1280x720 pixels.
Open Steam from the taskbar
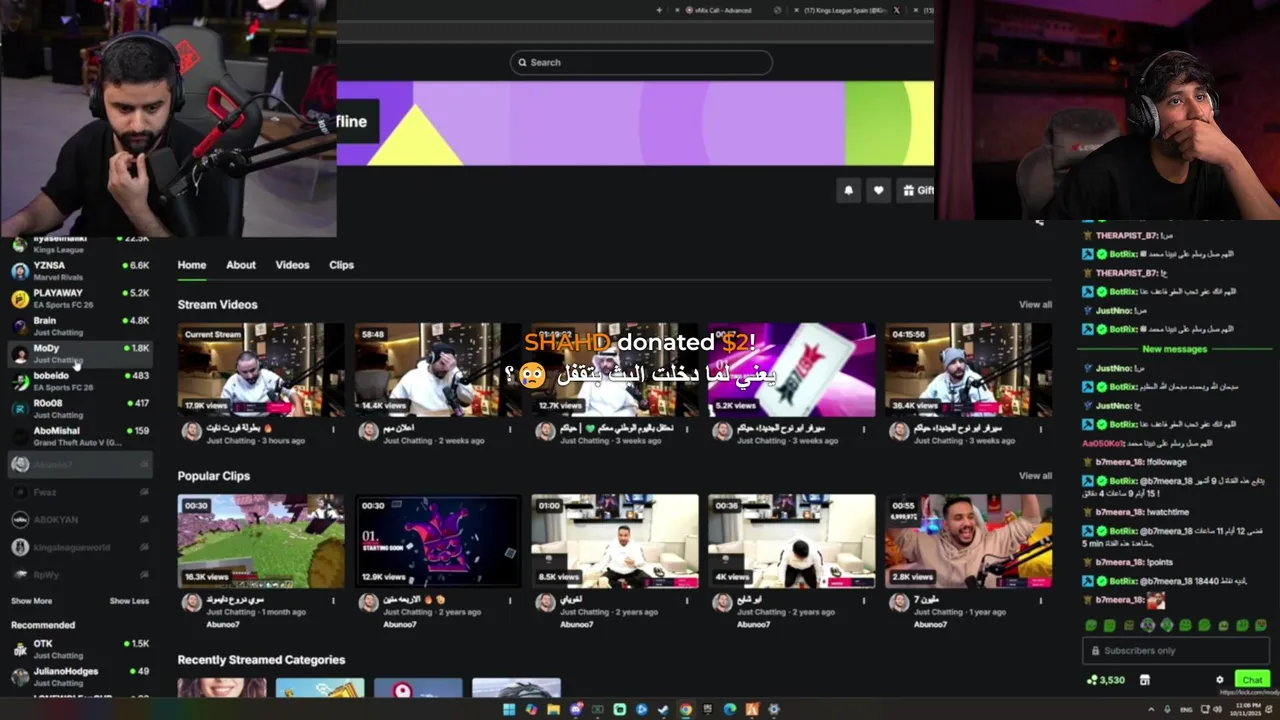[663, 709]
